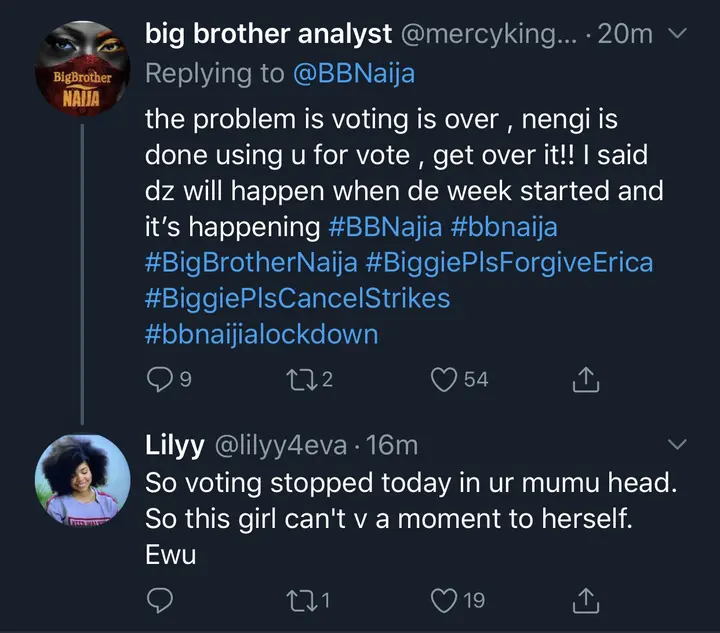Reply to Lilyy's tweet

(160, 600)
